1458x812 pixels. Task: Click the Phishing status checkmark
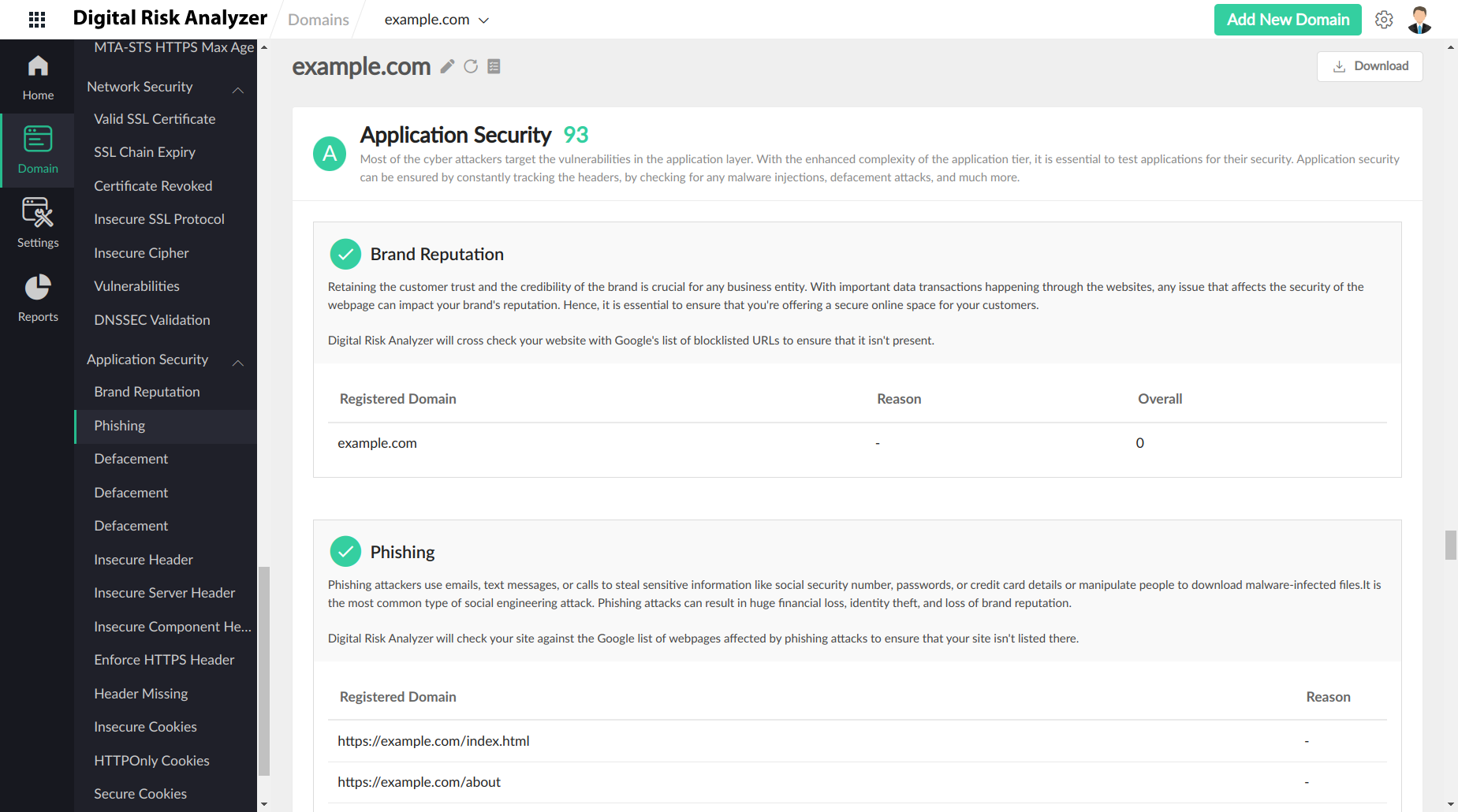(x=345, y=551)
